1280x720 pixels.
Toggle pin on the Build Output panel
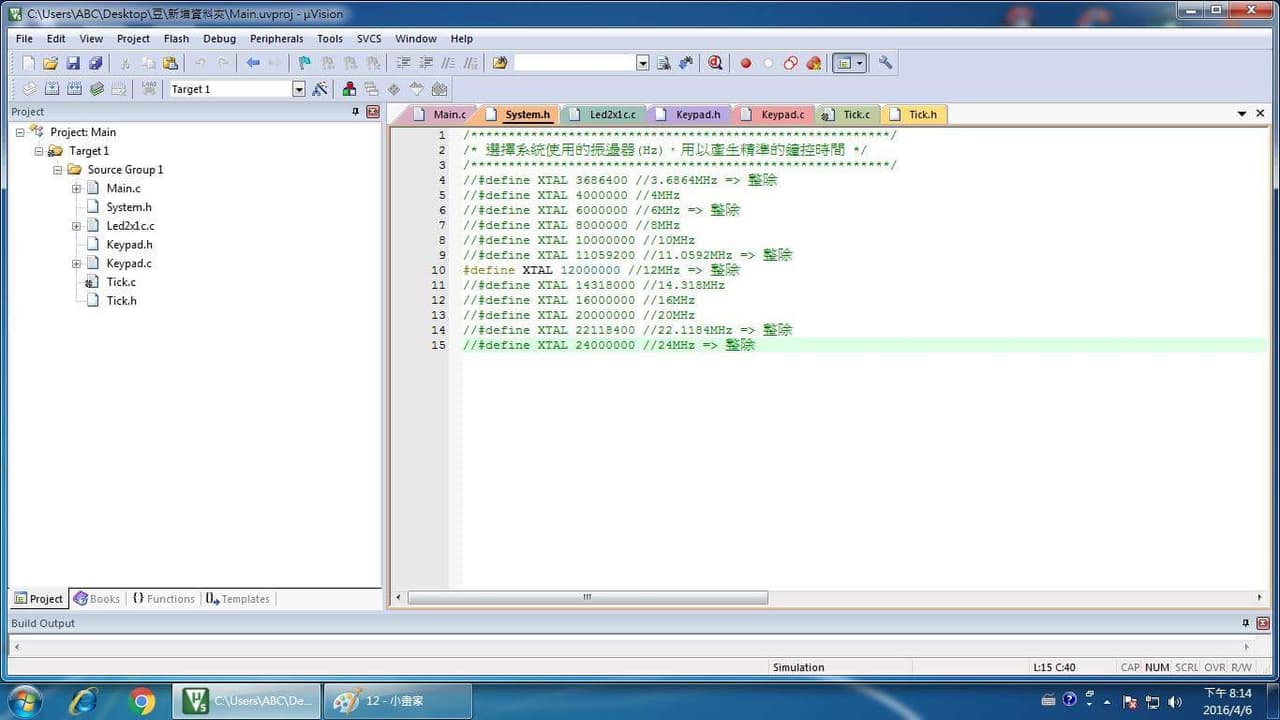(x=1245, y=623)
